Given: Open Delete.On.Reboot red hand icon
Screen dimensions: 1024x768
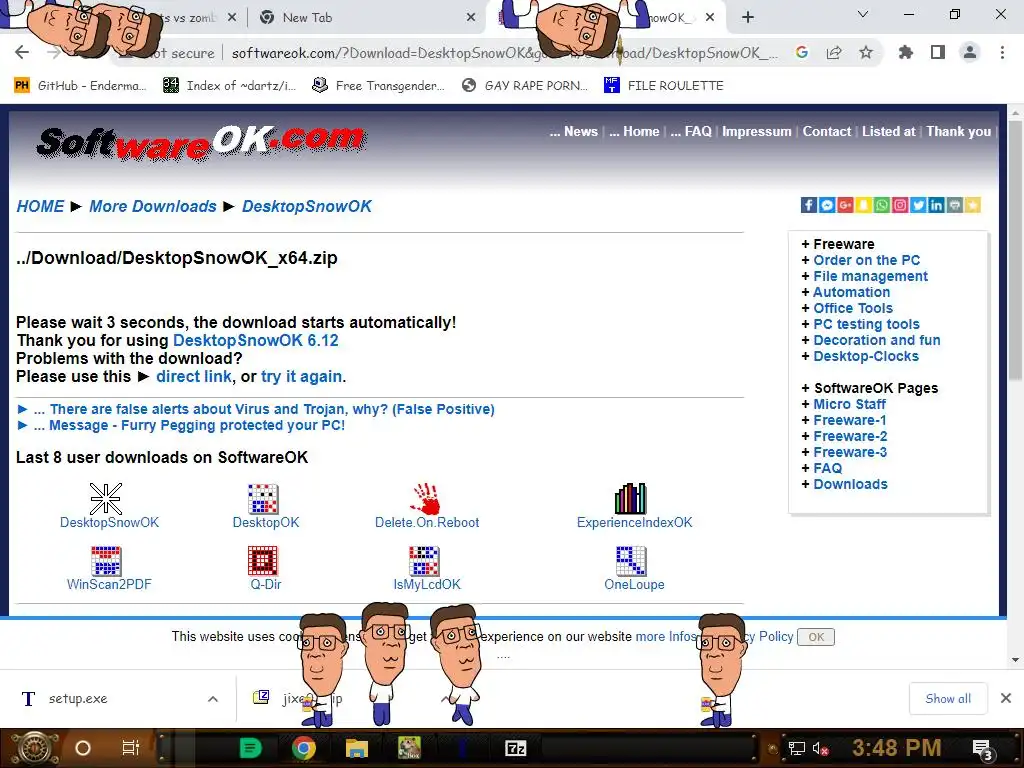Looking at the screenshot, I should 426,498.
